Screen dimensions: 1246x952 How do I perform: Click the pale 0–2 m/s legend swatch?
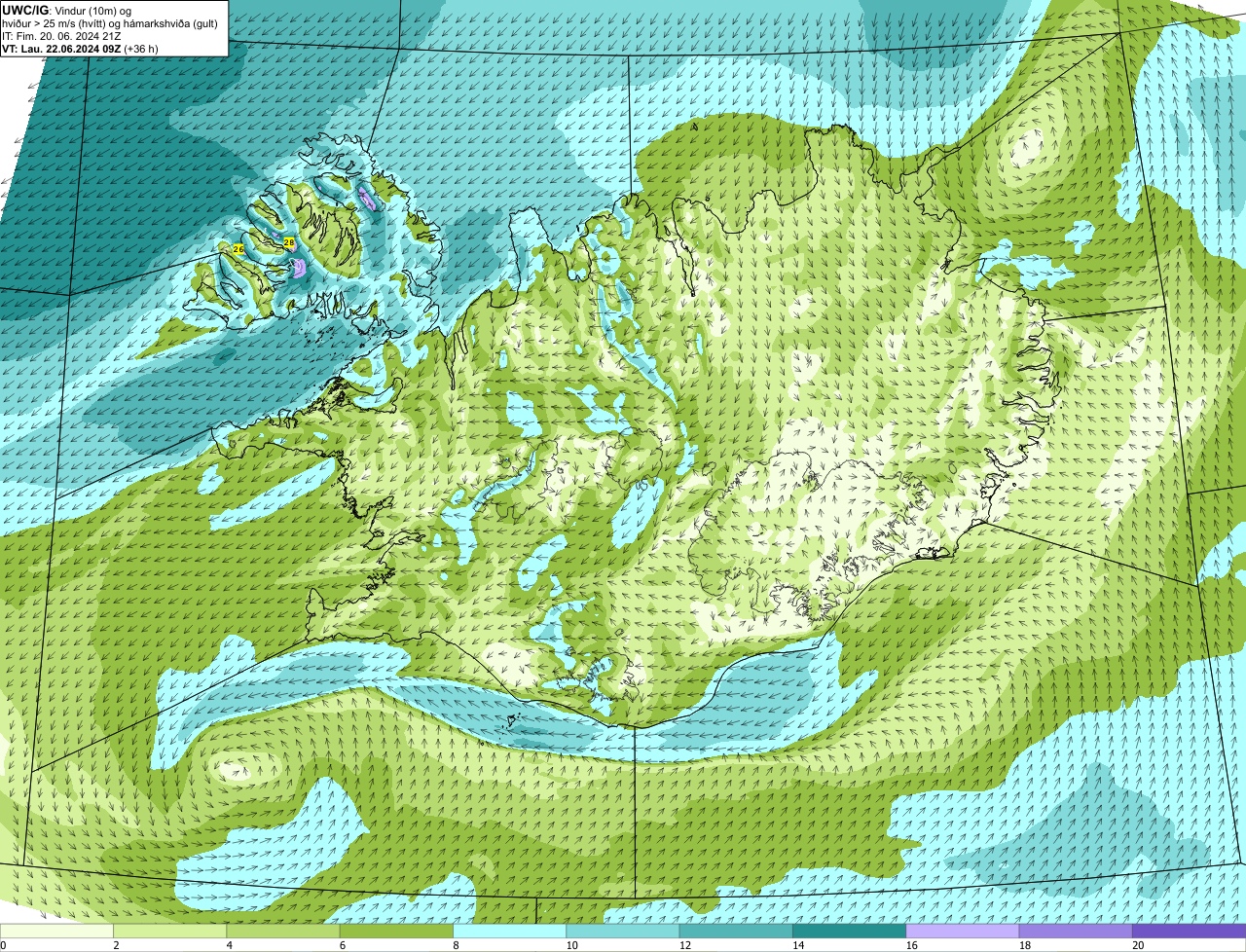point(56,931)
